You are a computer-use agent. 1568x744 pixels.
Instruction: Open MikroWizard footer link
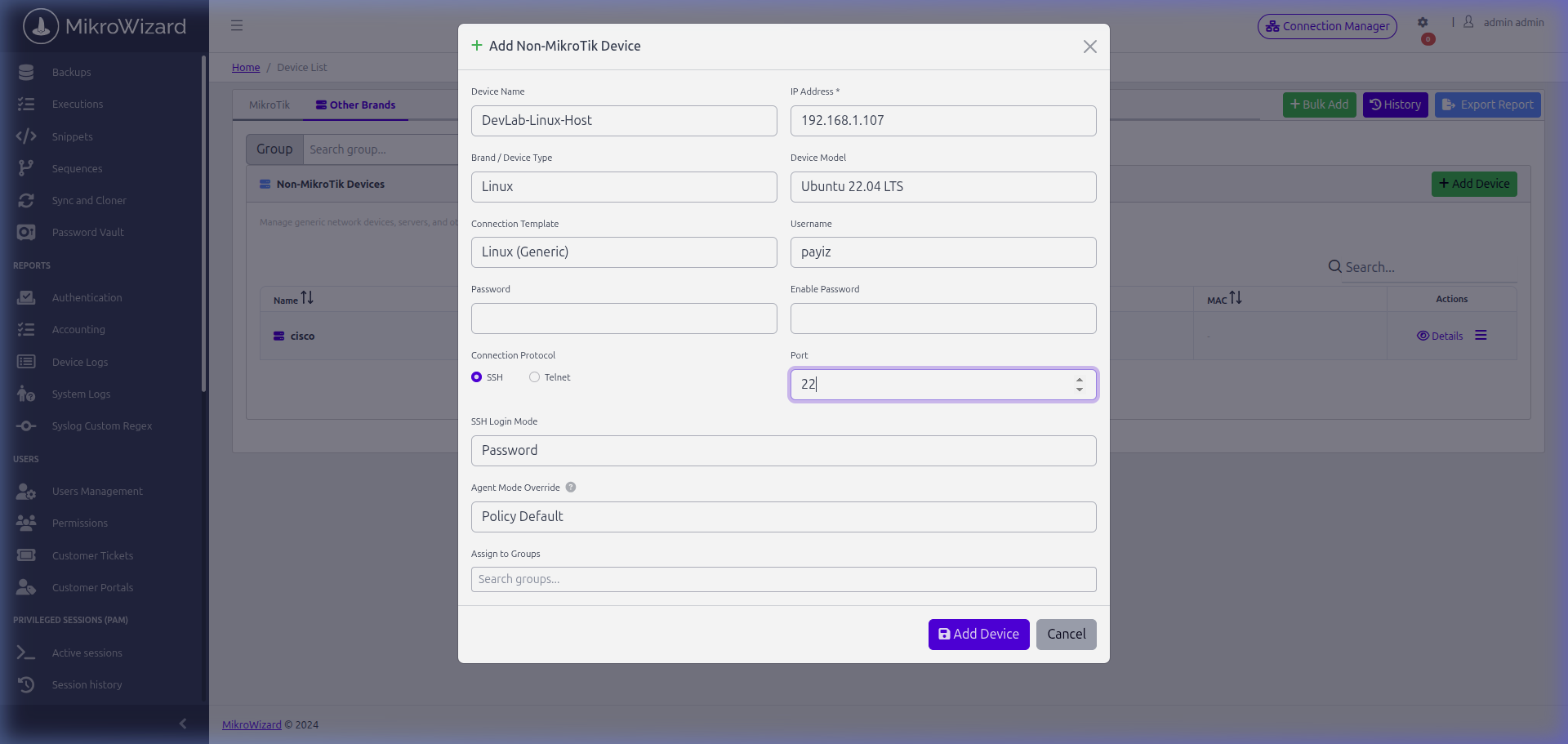[252, 724]
